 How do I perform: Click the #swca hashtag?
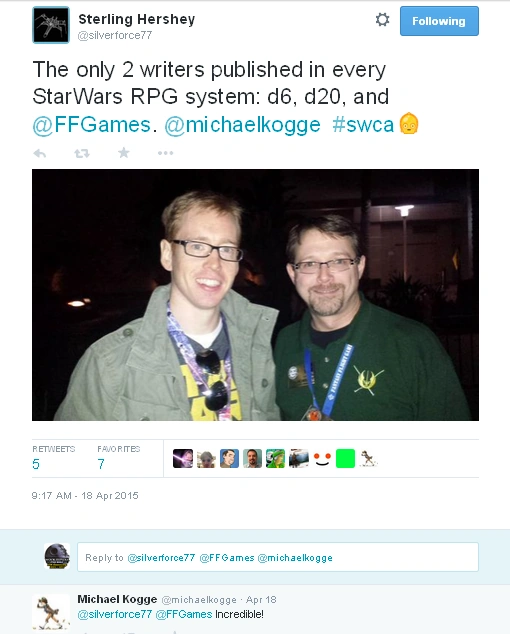tap(363, 125)
